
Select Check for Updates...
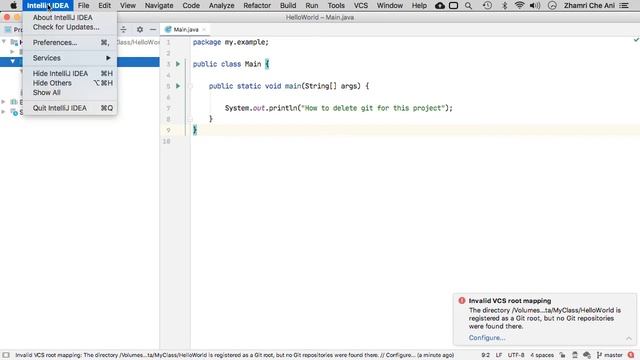point(70,27)
